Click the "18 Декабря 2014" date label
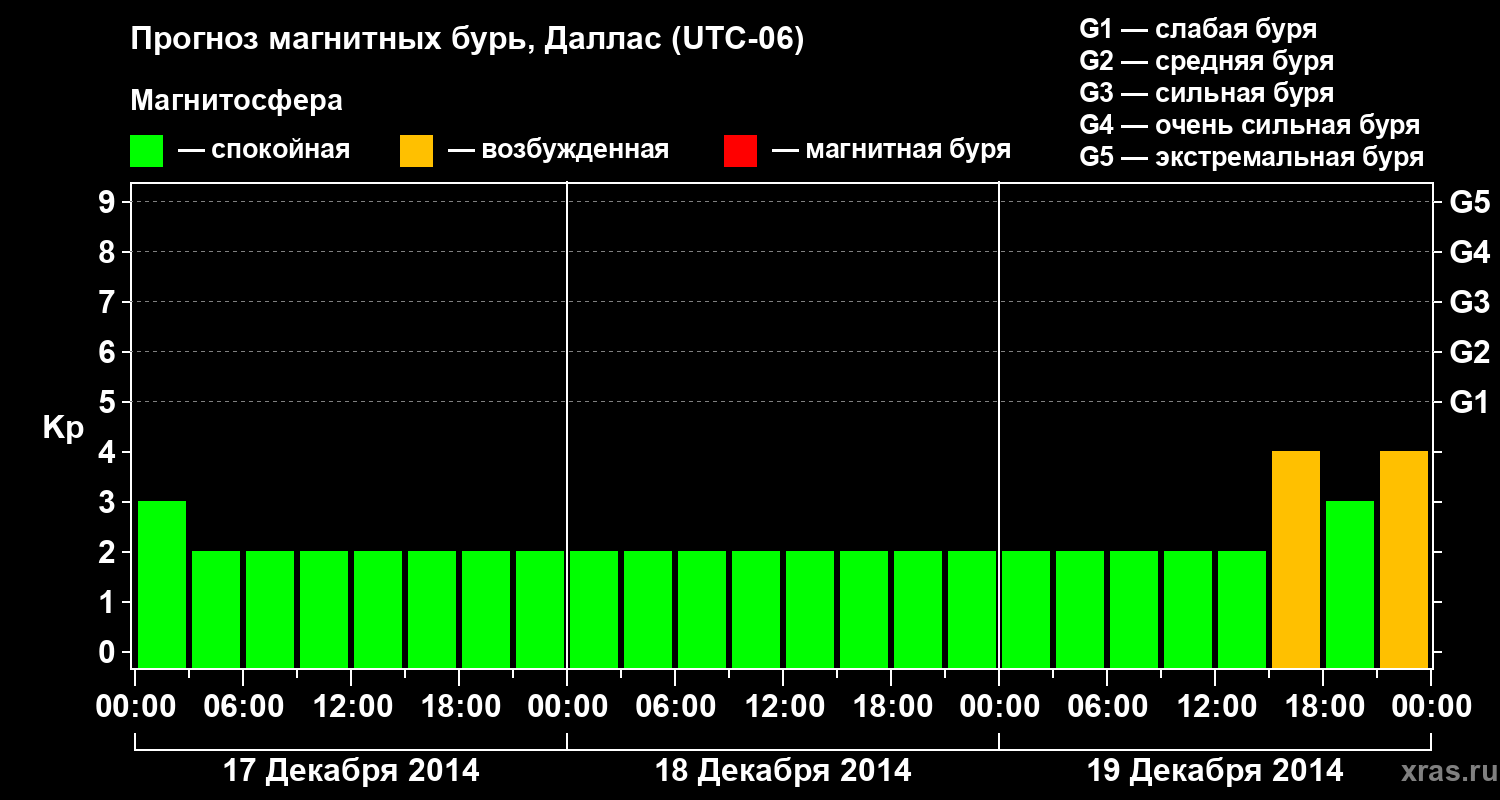1500x800 pixels. click(x=783, y=771)
